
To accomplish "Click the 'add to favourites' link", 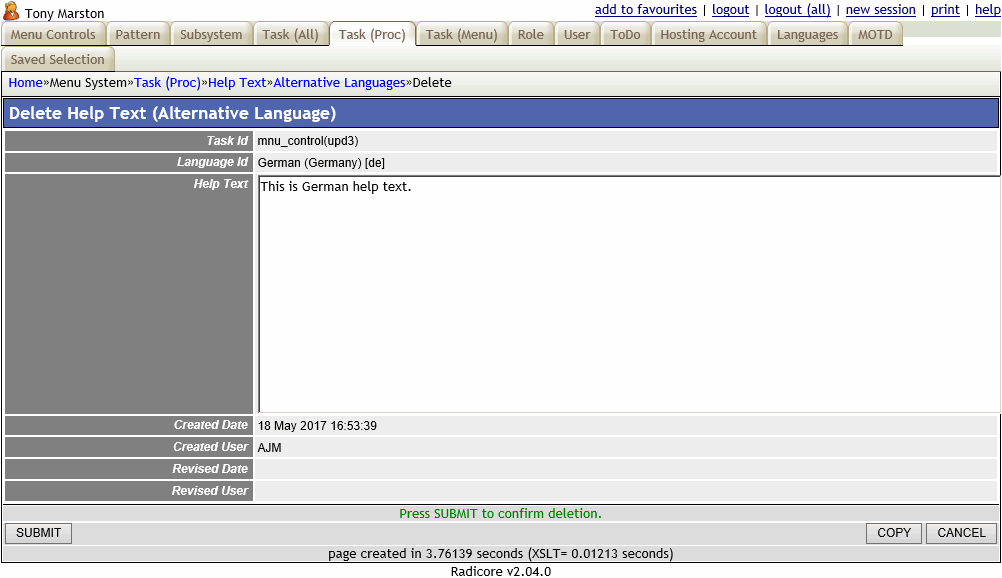I will tap(645, 10).
